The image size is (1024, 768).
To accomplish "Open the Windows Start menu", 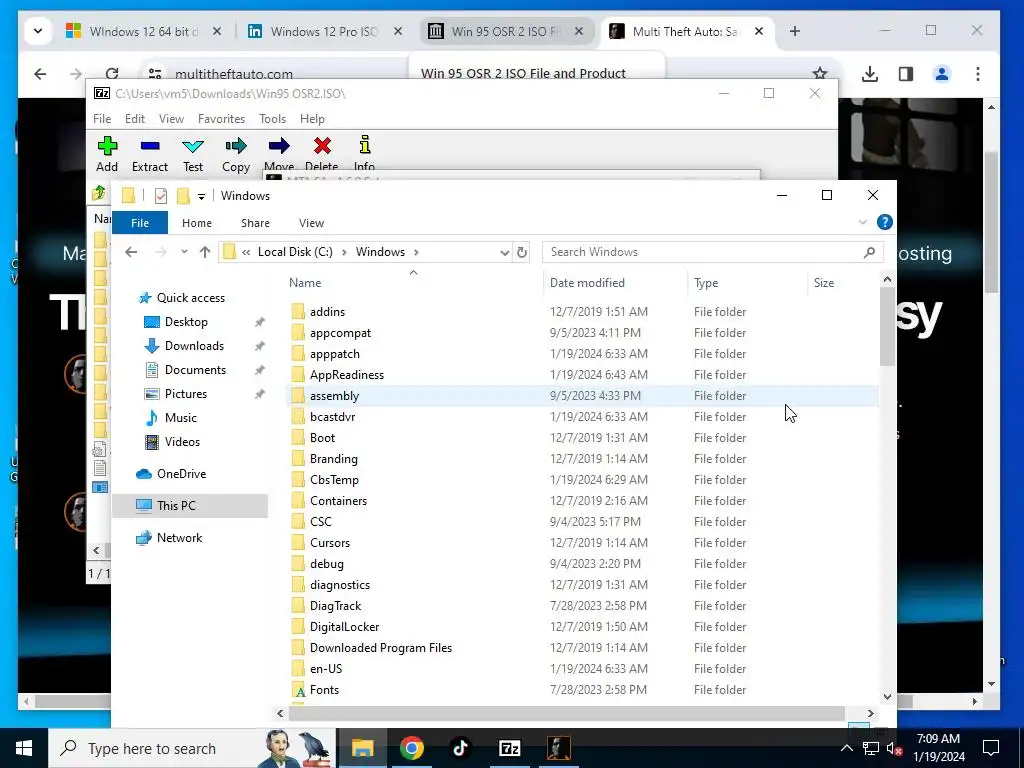I will pyautogui.click(x=24, y=748).
